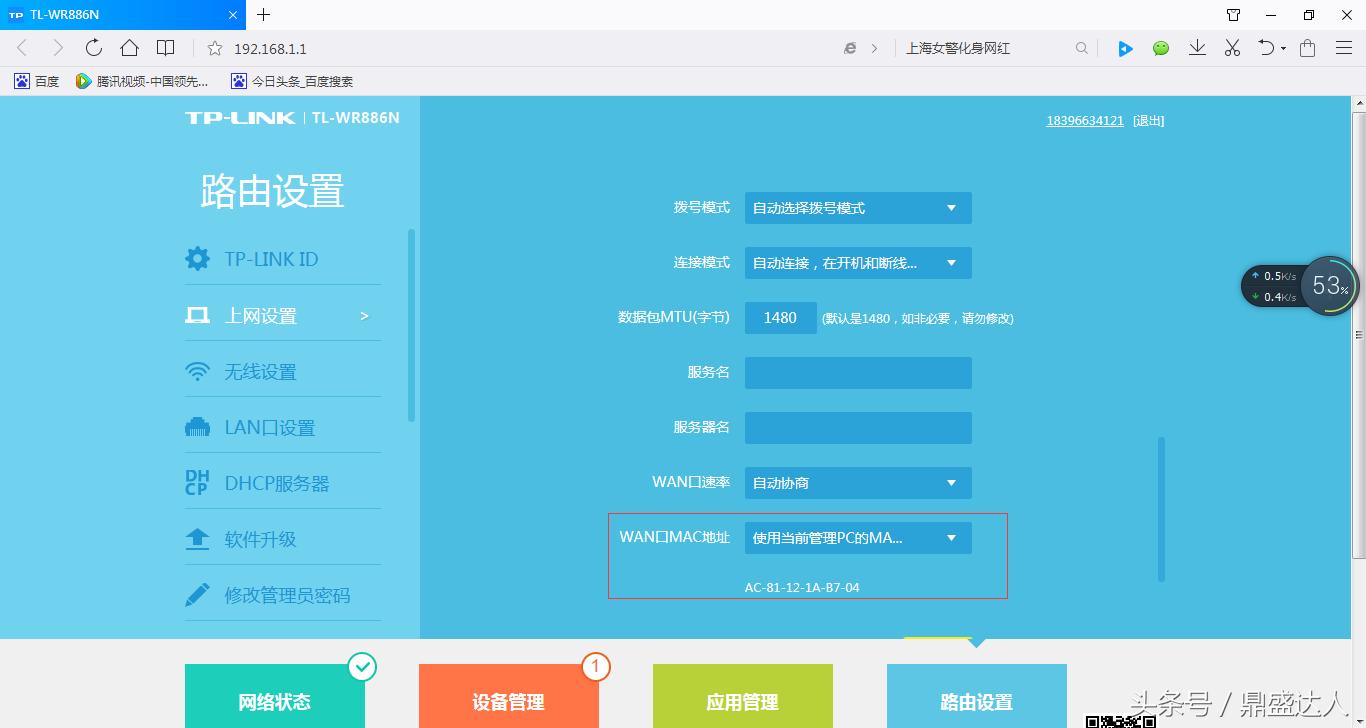
Task: Click the 修改管理员密码 pencil icon
Action: [x=197, y=593]
